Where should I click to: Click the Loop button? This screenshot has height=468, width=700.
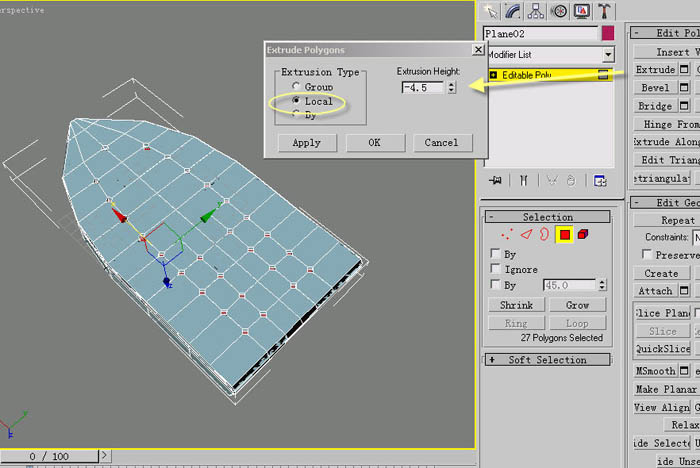point(577,323)
